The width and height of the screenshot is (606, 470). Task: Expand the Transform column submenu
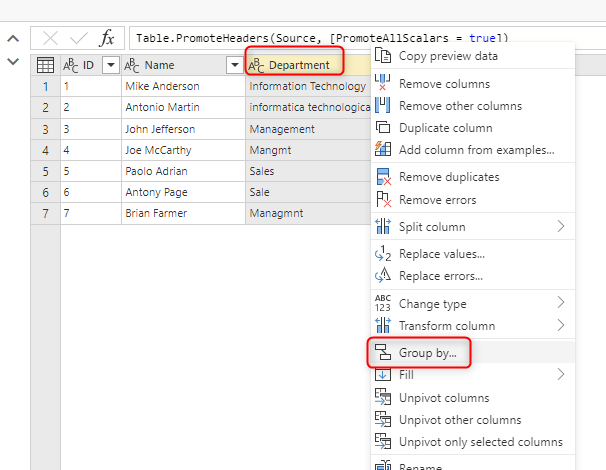pos(561,326)
